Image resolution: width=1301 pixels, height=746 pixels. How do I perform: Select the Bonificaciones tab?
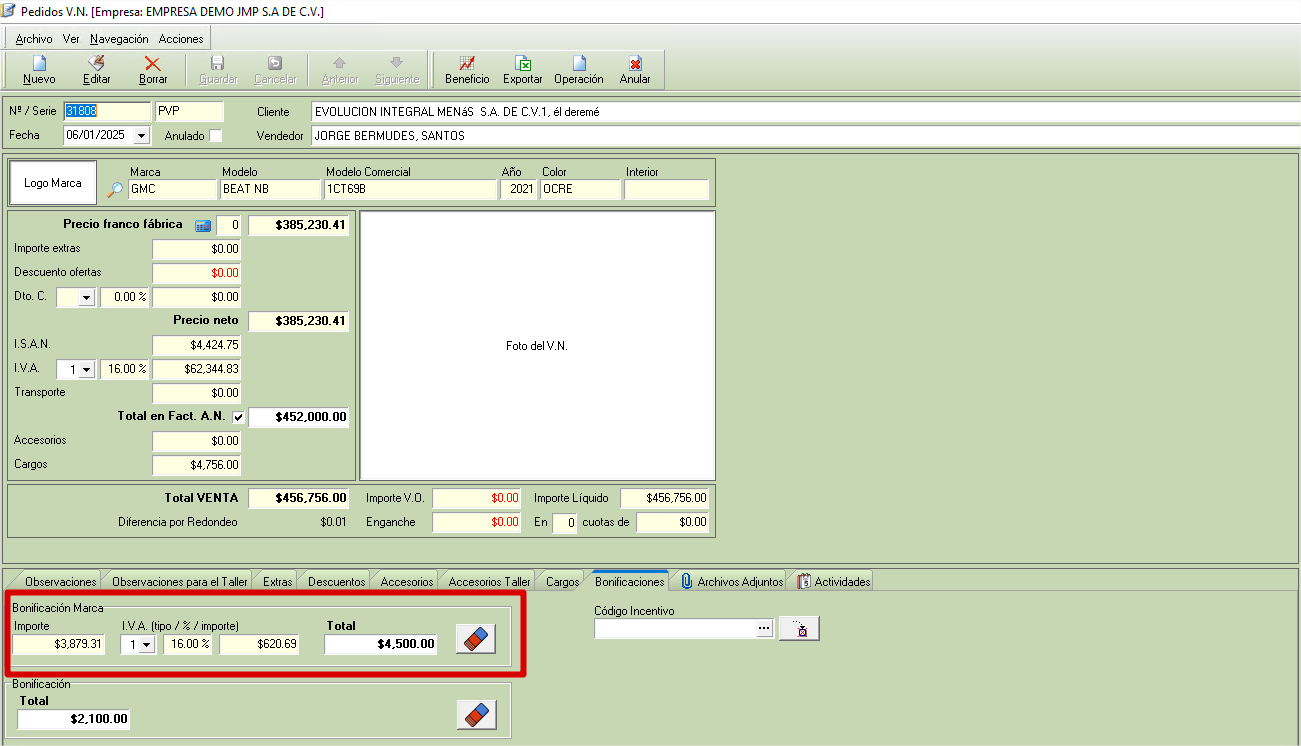tap(629, 581)
